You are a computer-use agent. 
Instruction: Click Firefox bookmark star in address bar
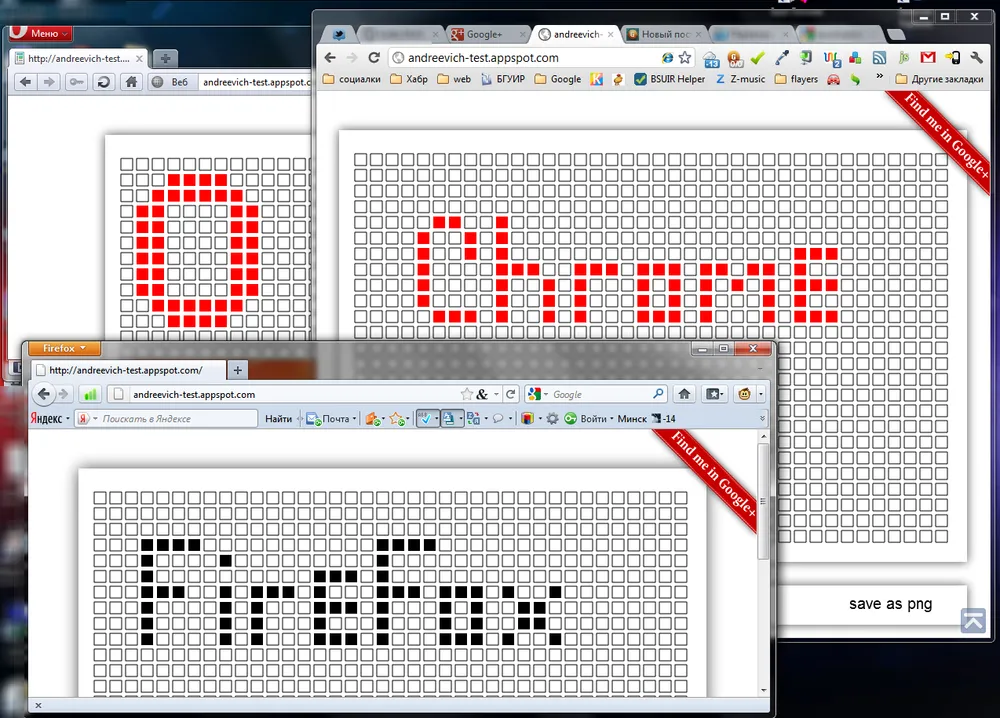(x=467, y=394)
